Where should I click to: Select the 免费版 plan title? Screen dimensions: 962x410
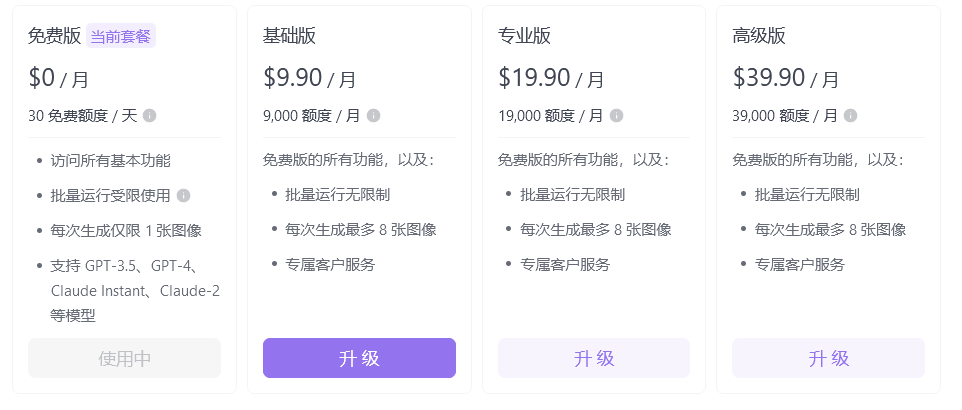[54, 36]
